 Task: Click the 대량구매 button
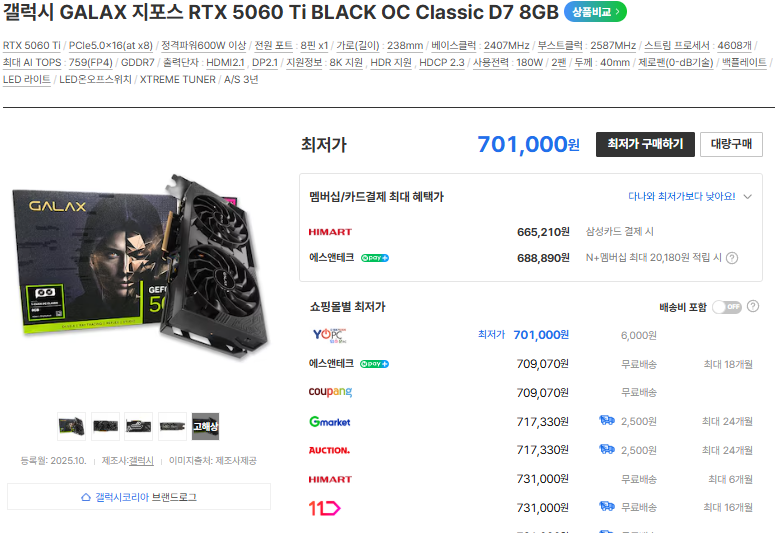pyautogui.click(x=731, y=144)
